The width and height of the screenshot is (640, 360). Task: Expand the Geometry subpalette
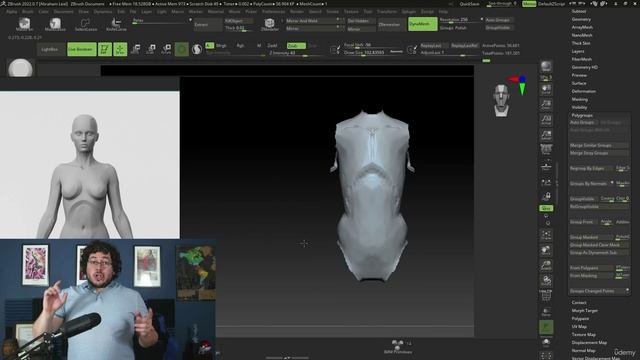click(581, 19)
